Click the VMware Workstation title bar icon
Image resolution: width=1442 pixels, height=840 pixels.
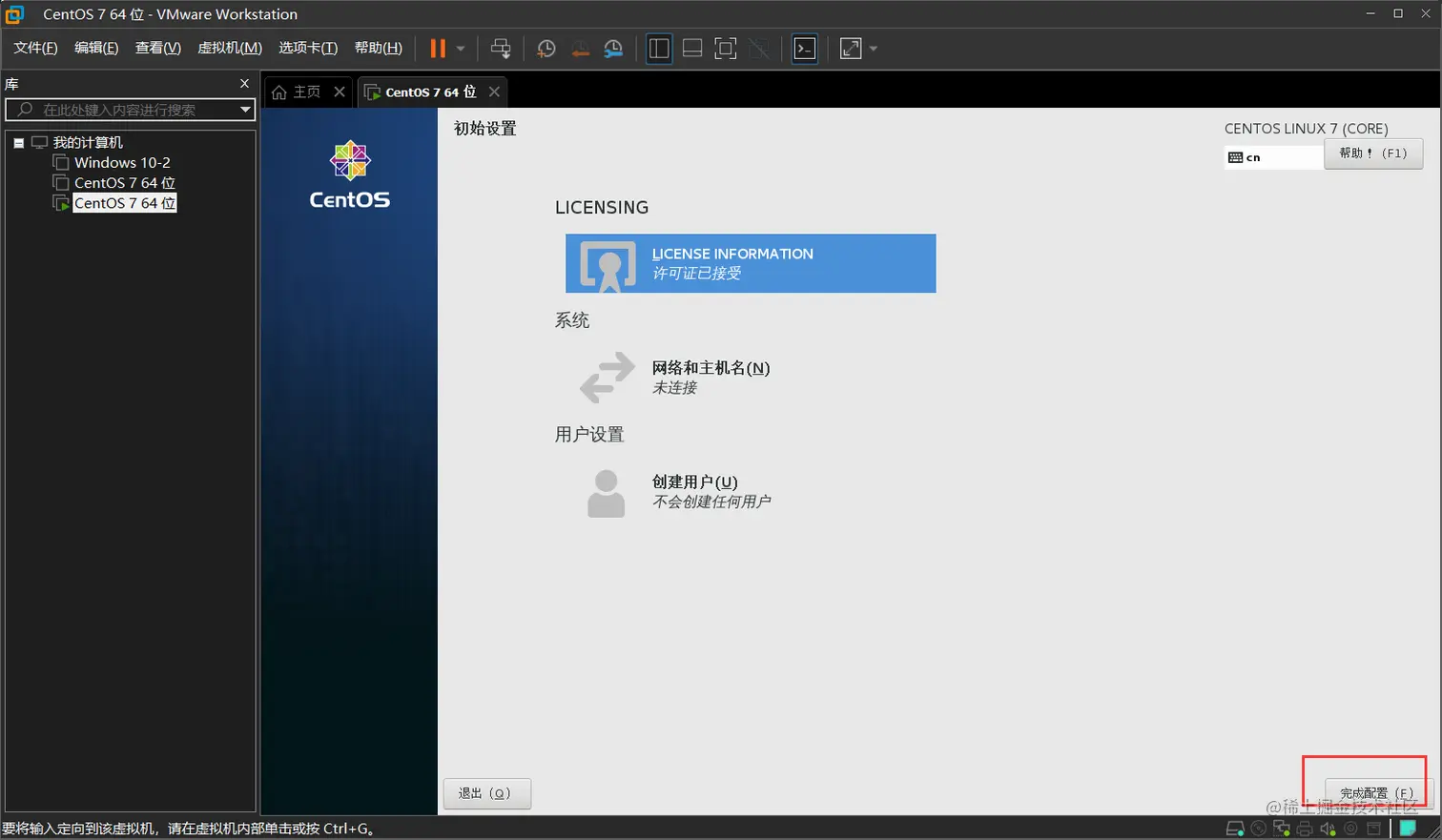point(14,14)
